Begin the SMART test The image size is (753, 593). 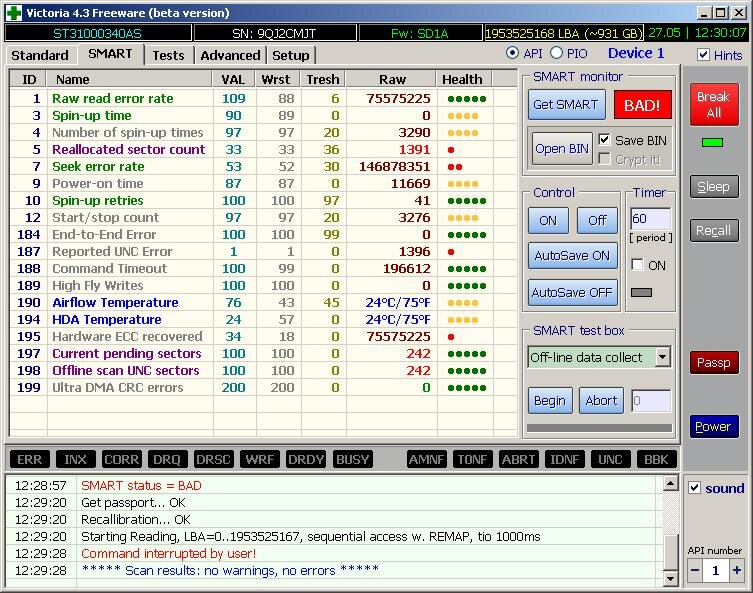pos(550,400)
